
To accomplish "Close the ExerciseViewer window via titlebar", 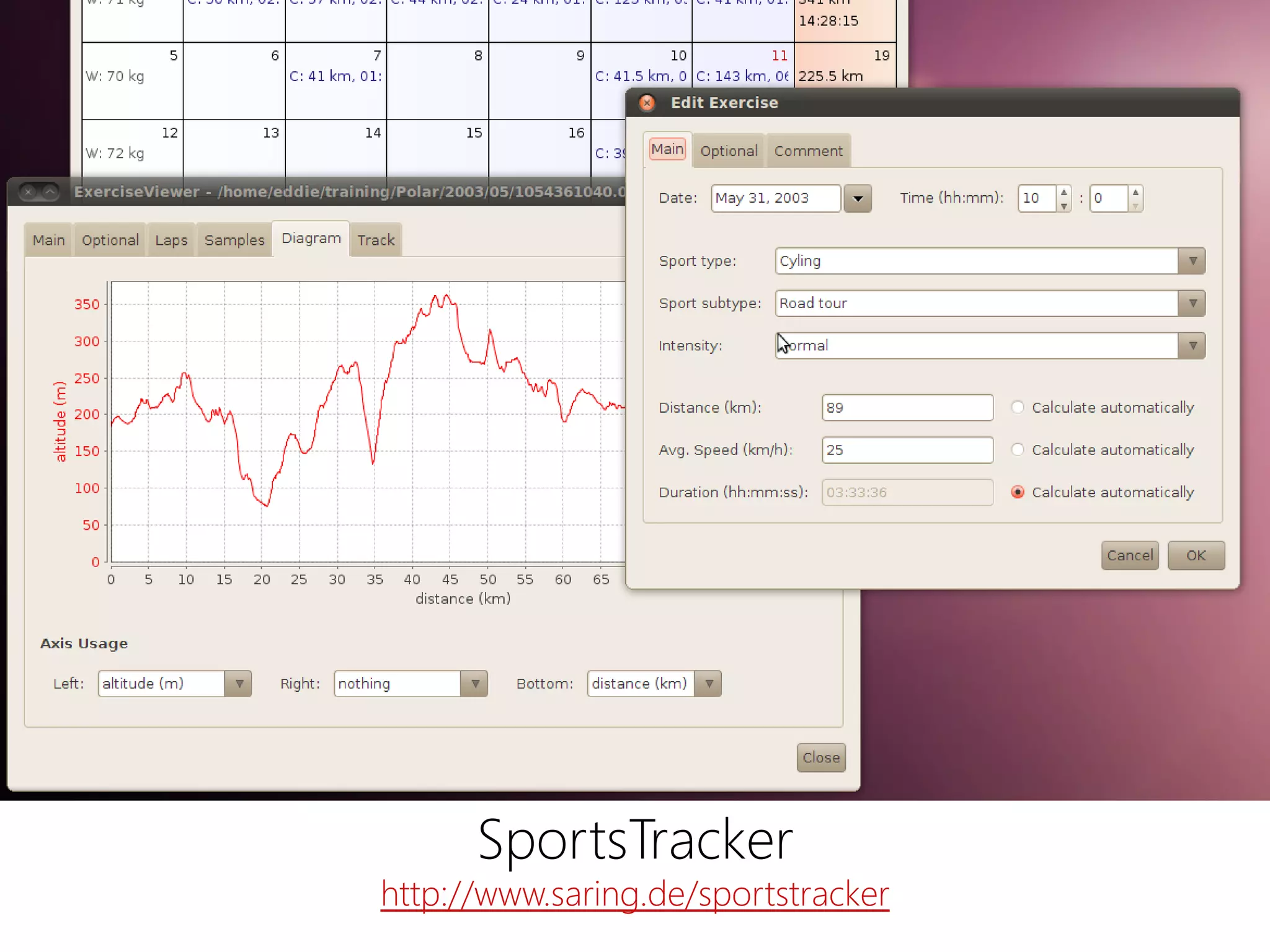I will pos(28,192).
